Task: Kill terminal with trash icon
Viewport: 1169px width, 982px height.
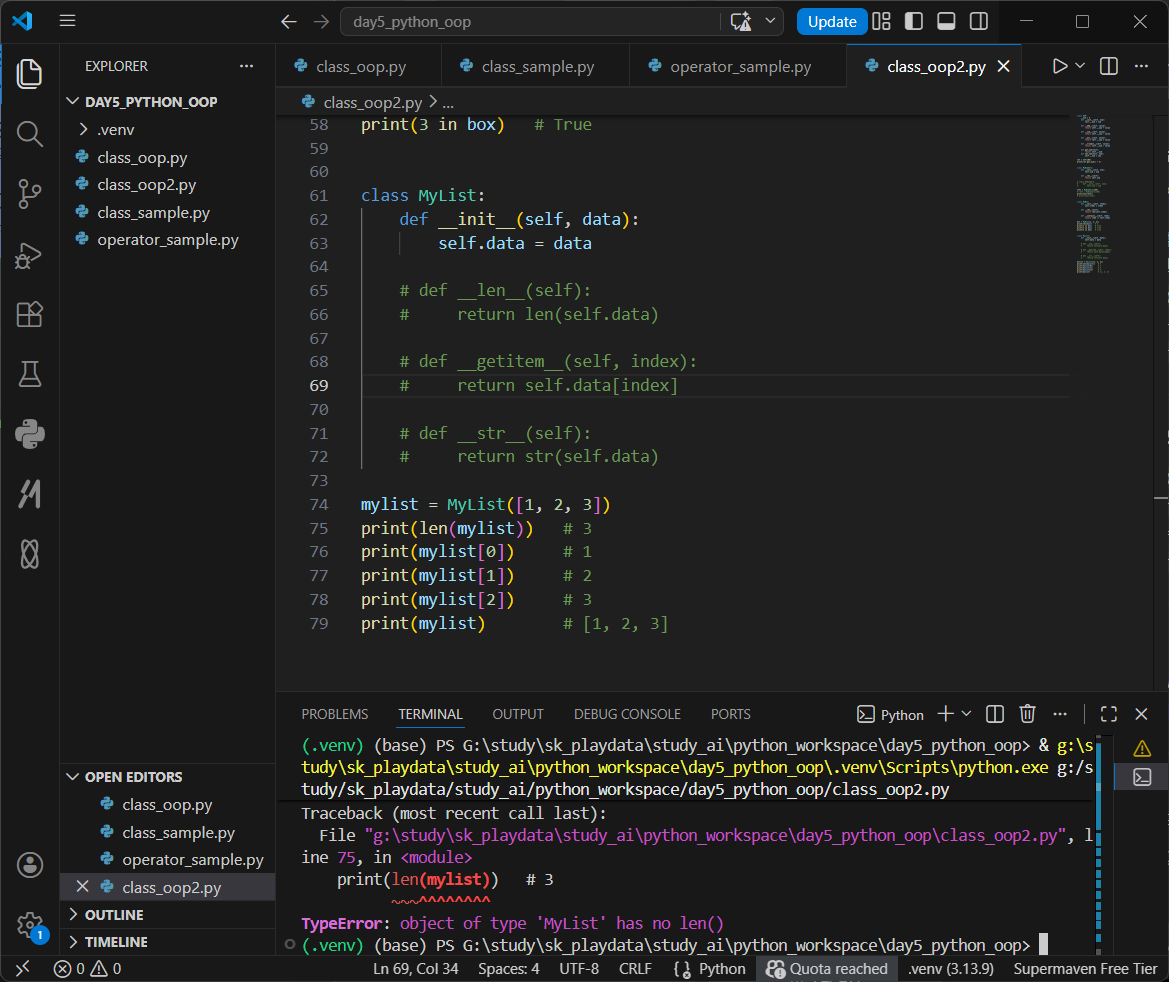Action: tap(1027, 714)
